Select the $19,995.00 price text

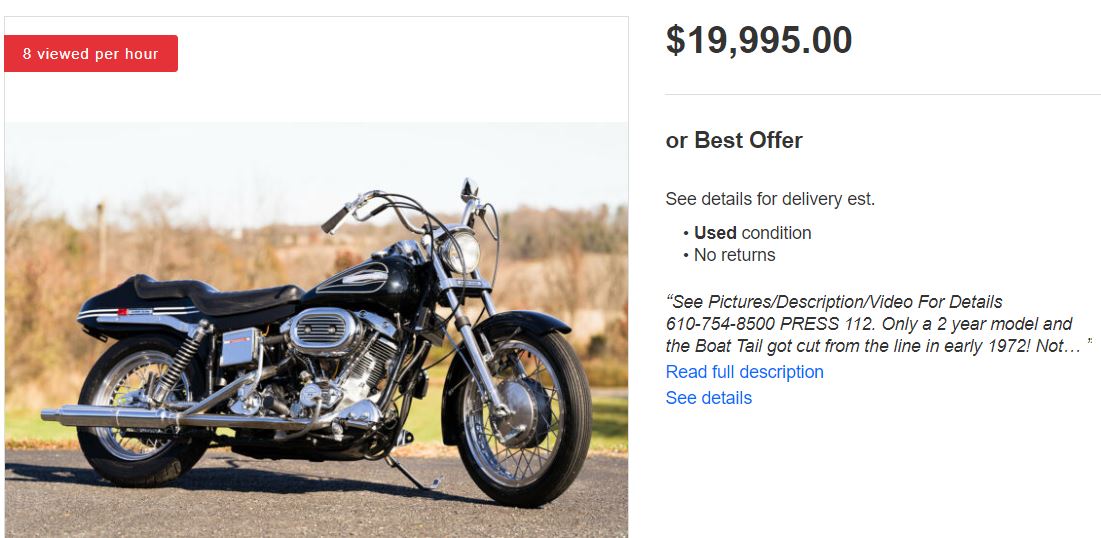coord(758,41)
